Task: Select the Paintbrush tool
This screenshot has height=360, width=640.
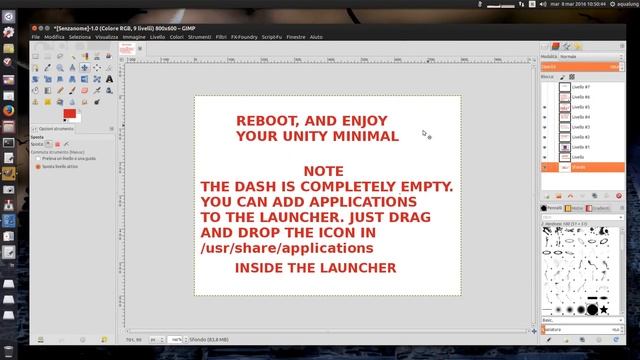Action: click(x=72, y=91)
